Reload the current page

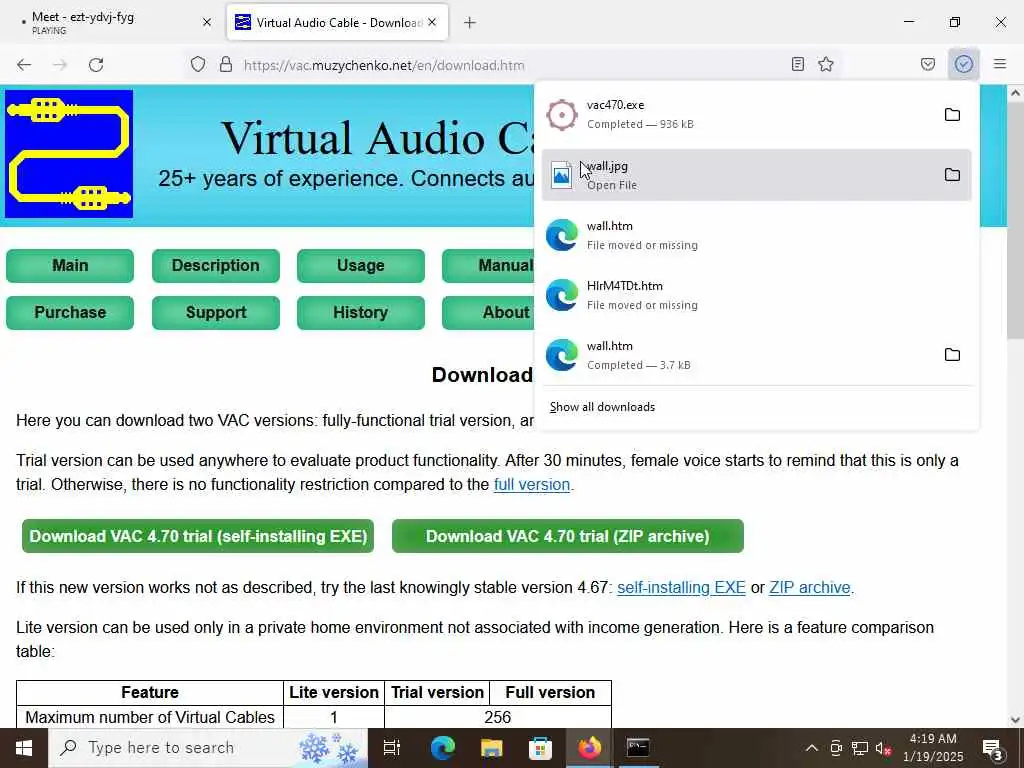[x=96, y=65]
